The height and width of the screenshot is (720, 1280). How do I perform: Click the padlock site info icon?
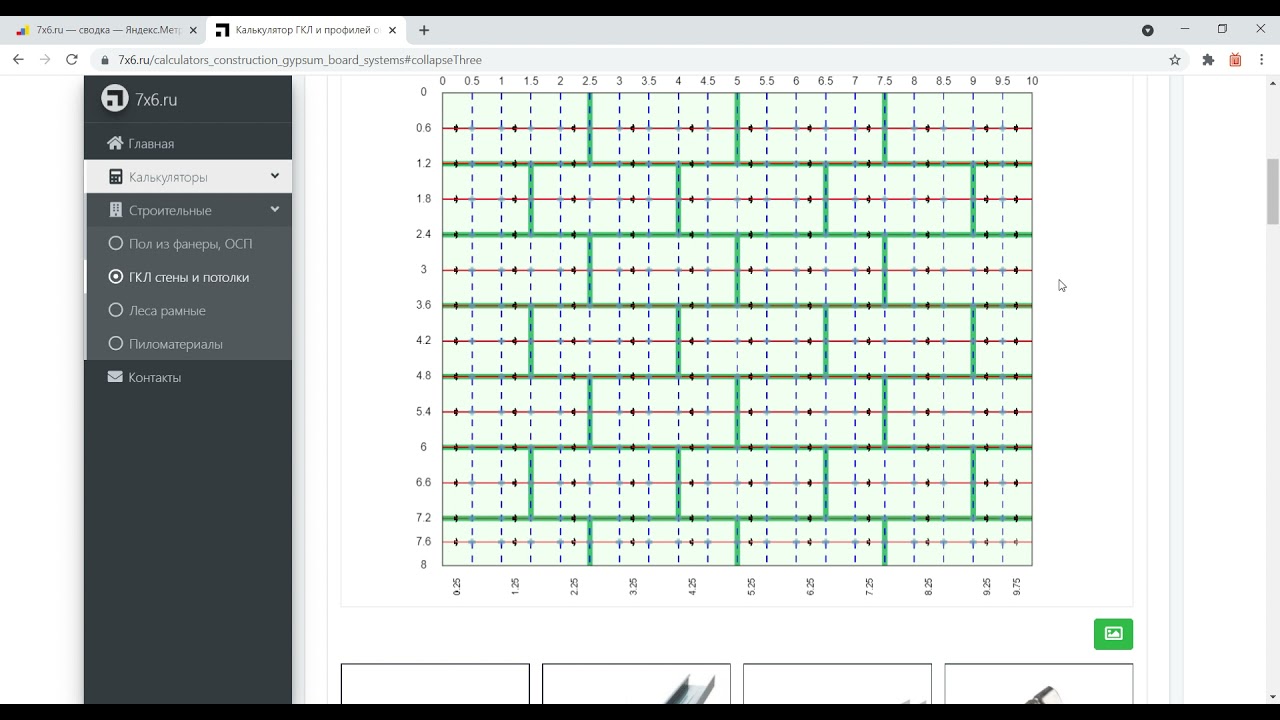tap(105, 60)
